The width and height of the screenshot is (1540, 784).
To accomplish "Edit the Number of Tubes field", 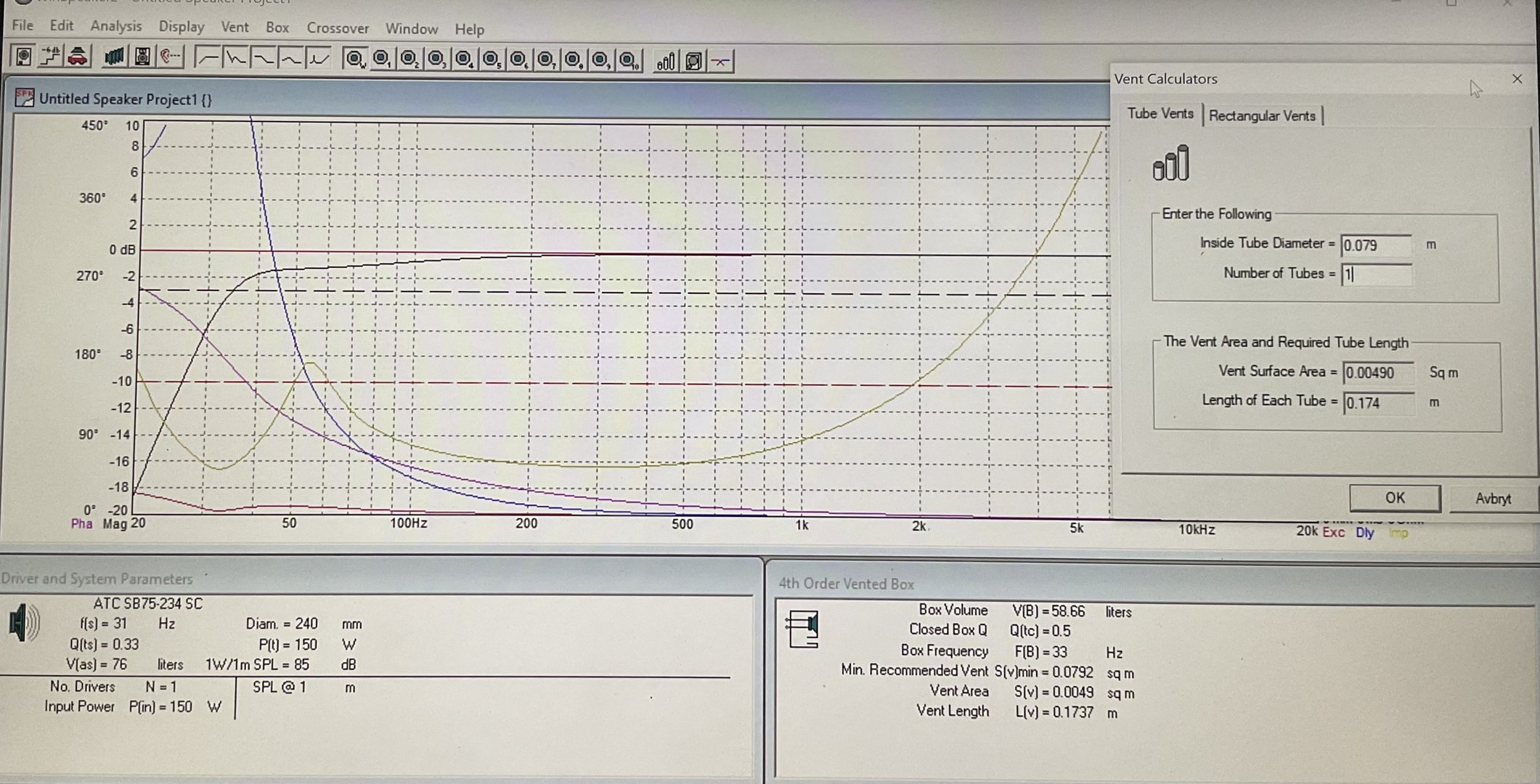I will click(x=1376, y=274).
